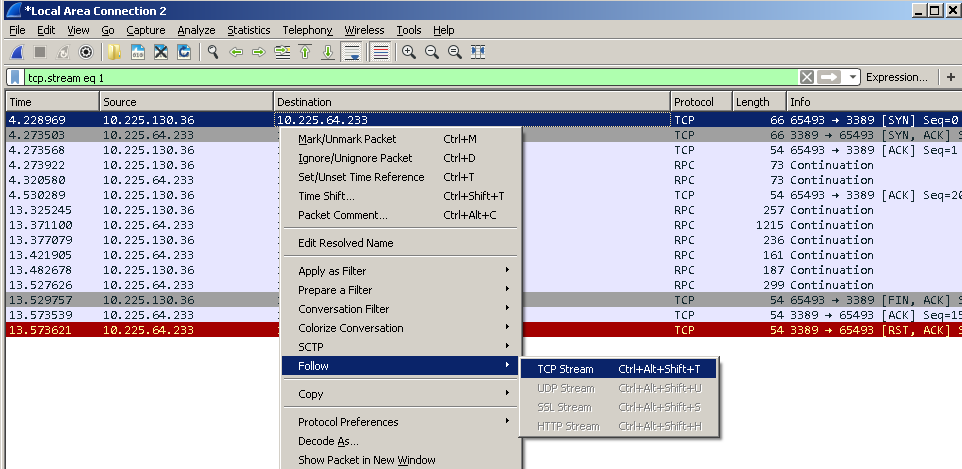962x469 pixels.
Task: Go to specified packet icon
Action: [x=282, y=52]
